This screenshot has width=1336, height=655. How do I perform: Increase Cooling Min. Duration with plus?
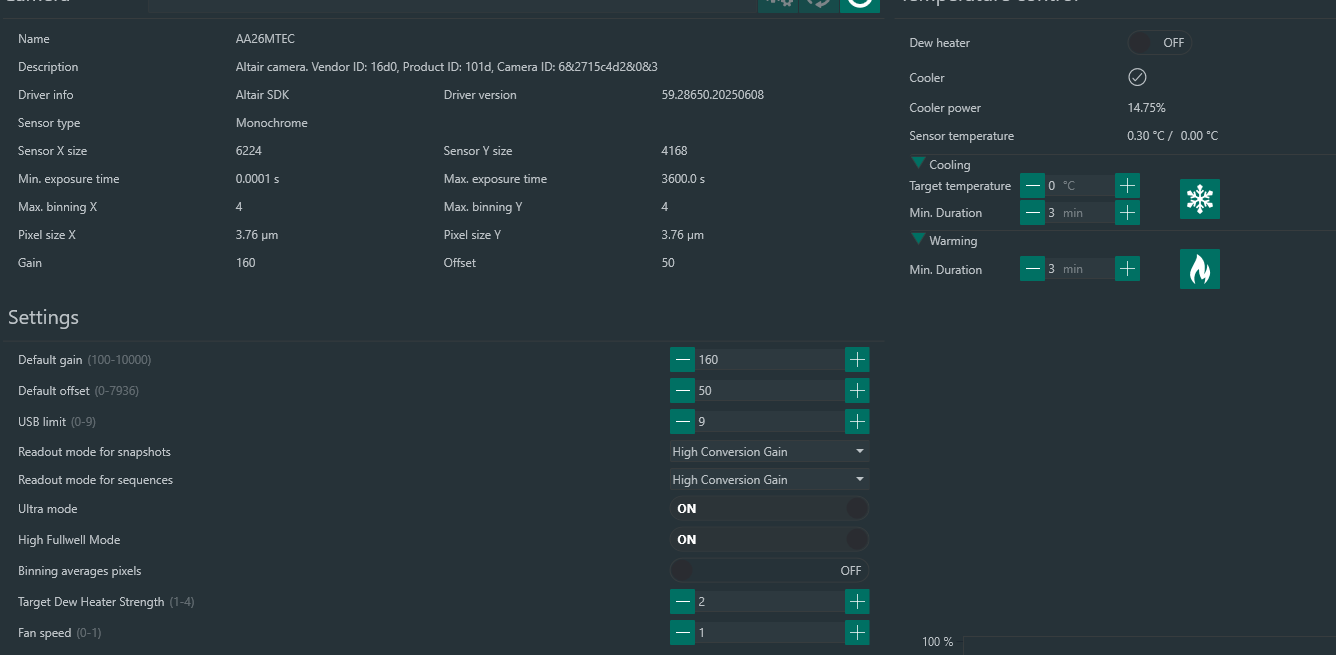click(1127, 213)
